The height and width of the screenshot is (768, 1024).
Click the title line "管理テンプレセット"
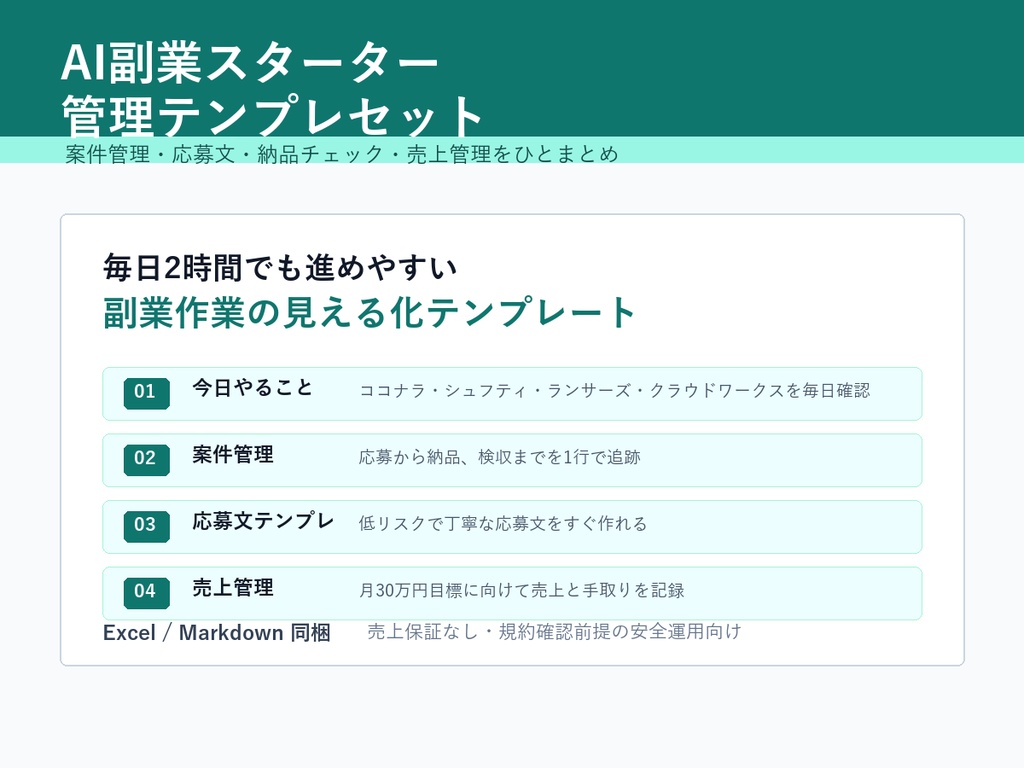click(x=272, y=116)
